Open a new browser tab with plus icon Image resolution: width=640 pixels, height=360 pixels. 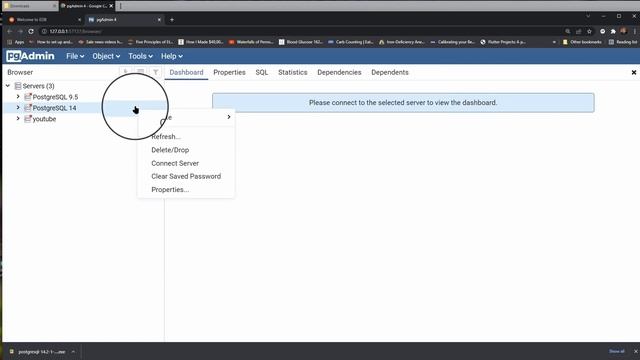click(x=172, y=20)
